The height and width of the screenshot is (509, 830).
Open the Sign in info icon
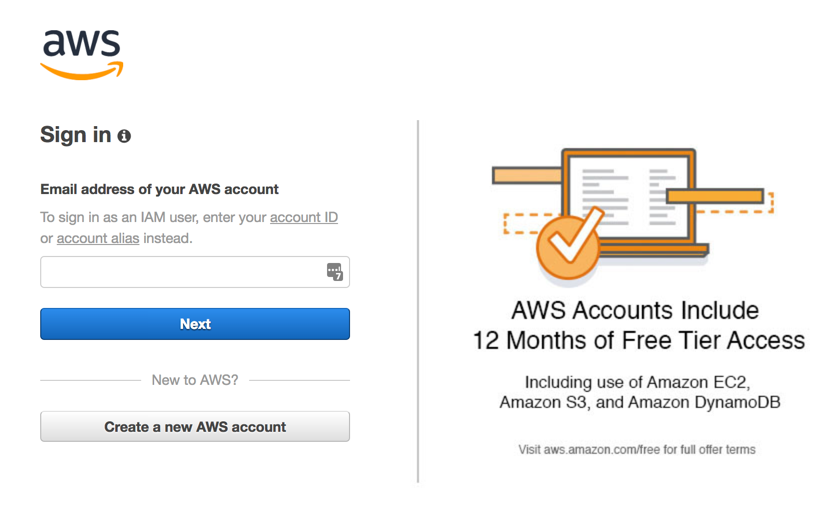[124, 136]
